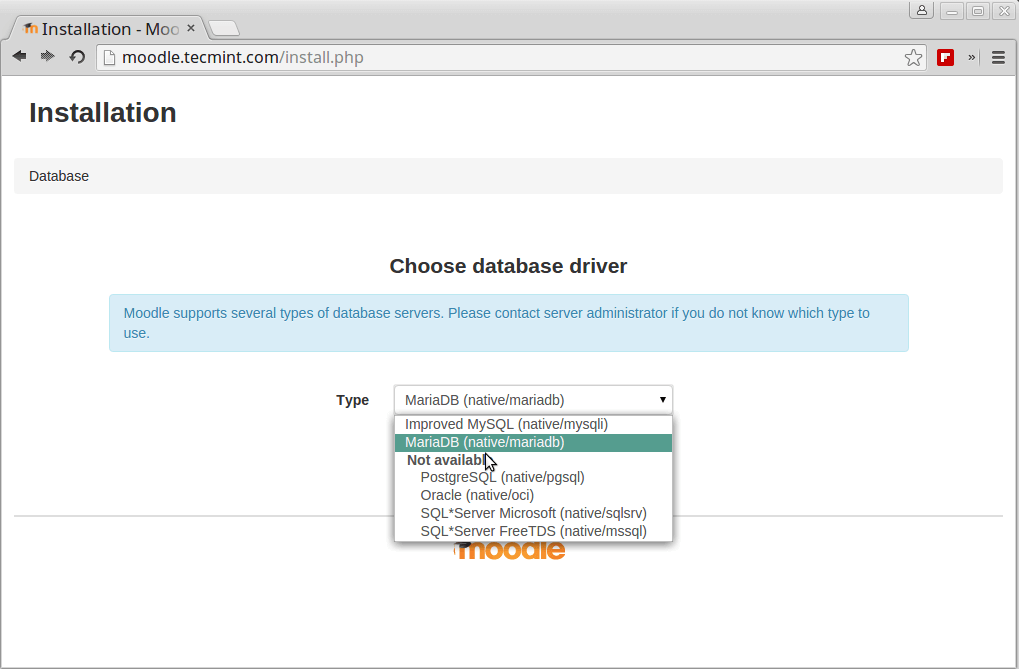The width and height of the screenshot is (1019, 669).
Task: Open a new browser tab
Action: pyautogui.click(x=225, y=28)
